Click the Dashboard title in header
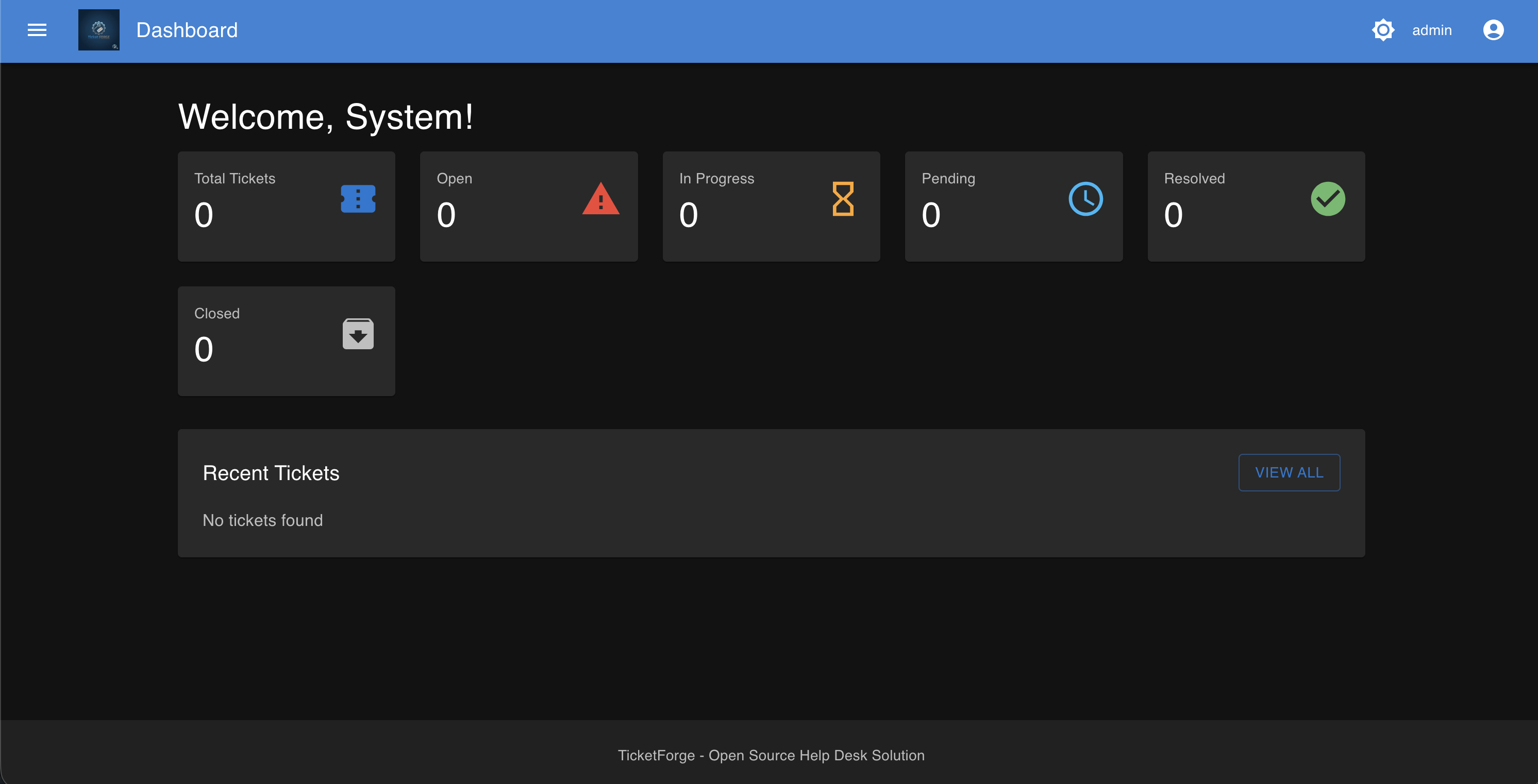 pyautogui.click(x=187, y=30)
